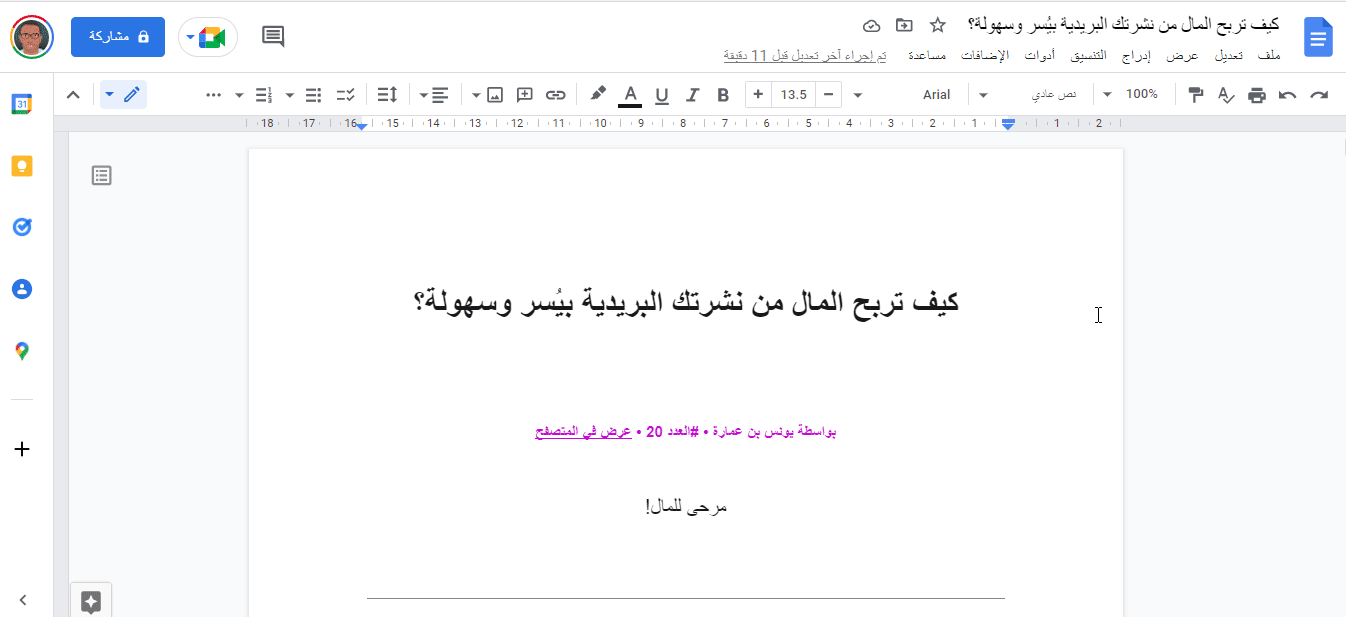Show document outline icon beside page

coord(102,176)
